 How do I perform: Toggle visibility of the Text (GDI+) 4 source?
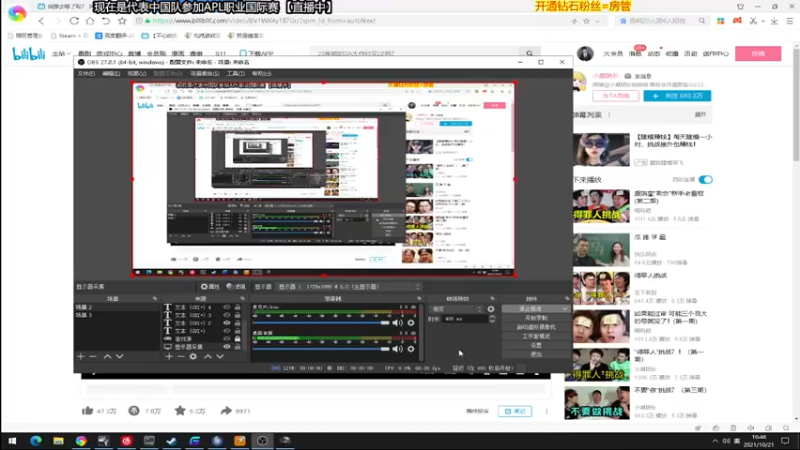click(x=227, y=307)
